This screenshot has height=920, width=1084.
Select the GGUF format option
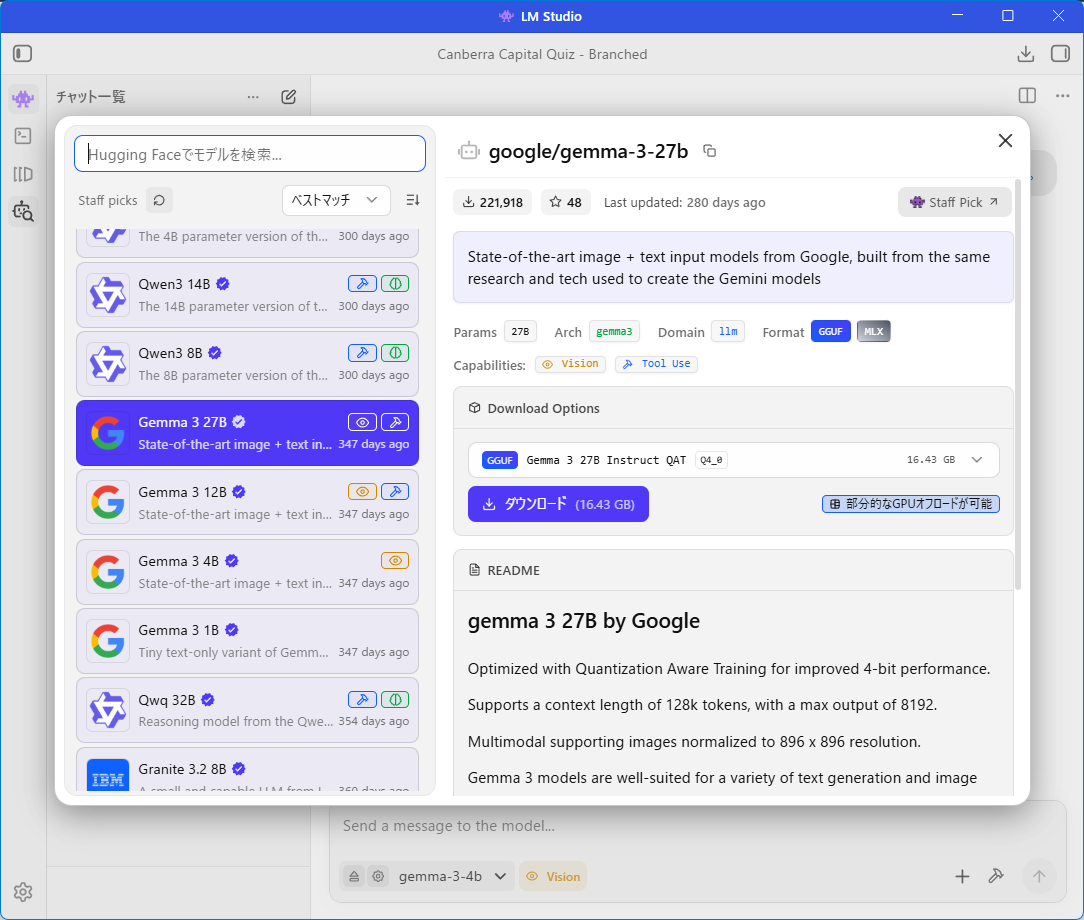[830, 332]
